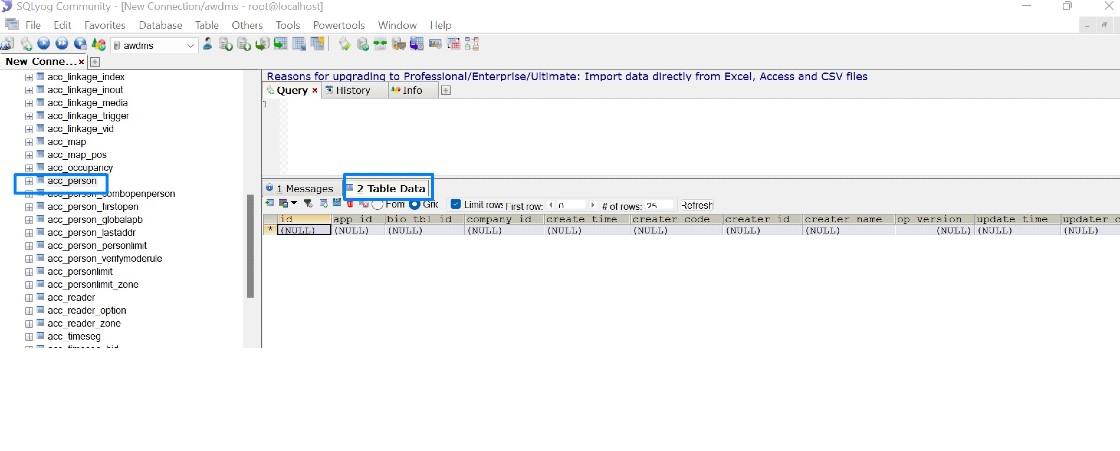Click the next arrow beside First row
The width and height of the screenshot is (1120, 451).
pos(593,204)
